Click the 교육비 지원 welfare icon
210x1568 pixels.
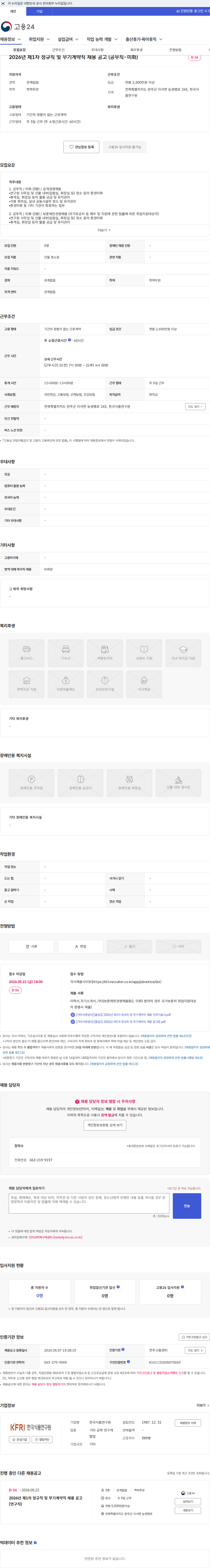144,653
